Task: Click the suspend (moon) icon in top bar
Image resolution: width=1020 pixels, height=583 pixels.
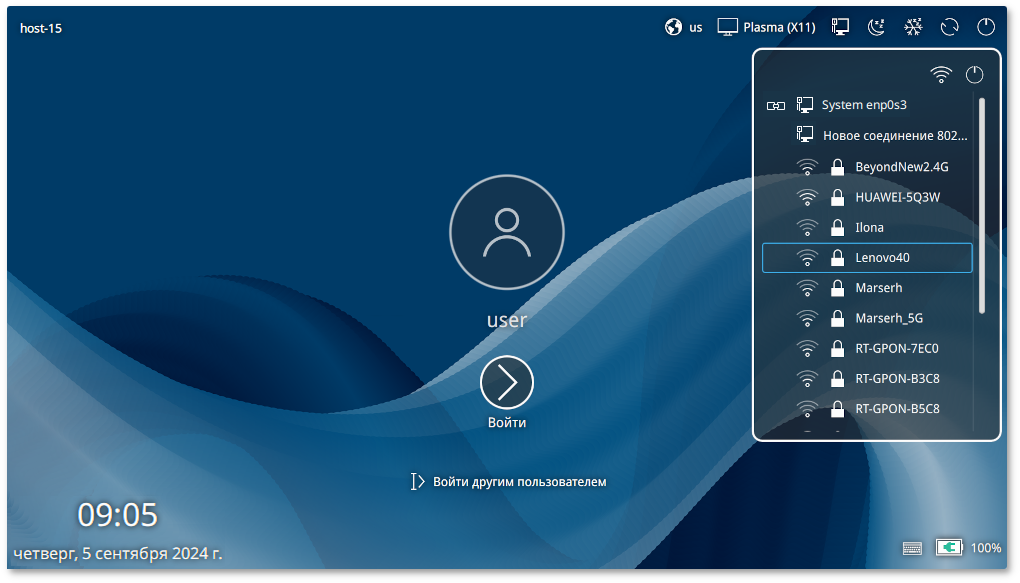Action: click(x=877, y=28)
